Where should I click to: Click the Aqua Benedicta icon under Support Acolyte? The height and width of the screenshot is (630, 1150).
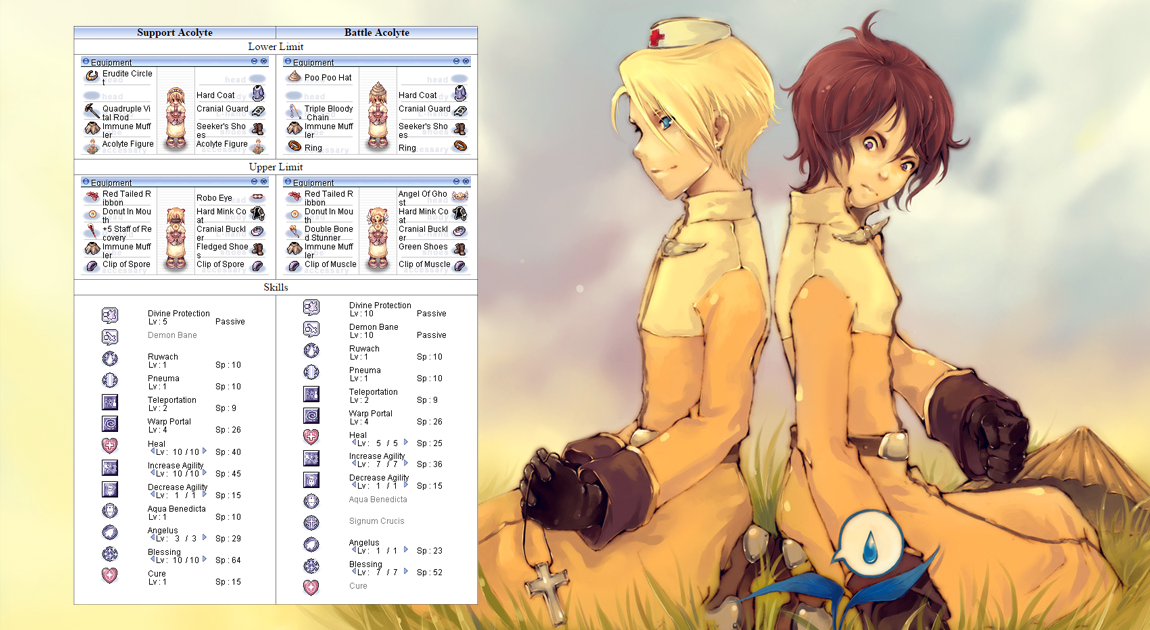point(109,510)
